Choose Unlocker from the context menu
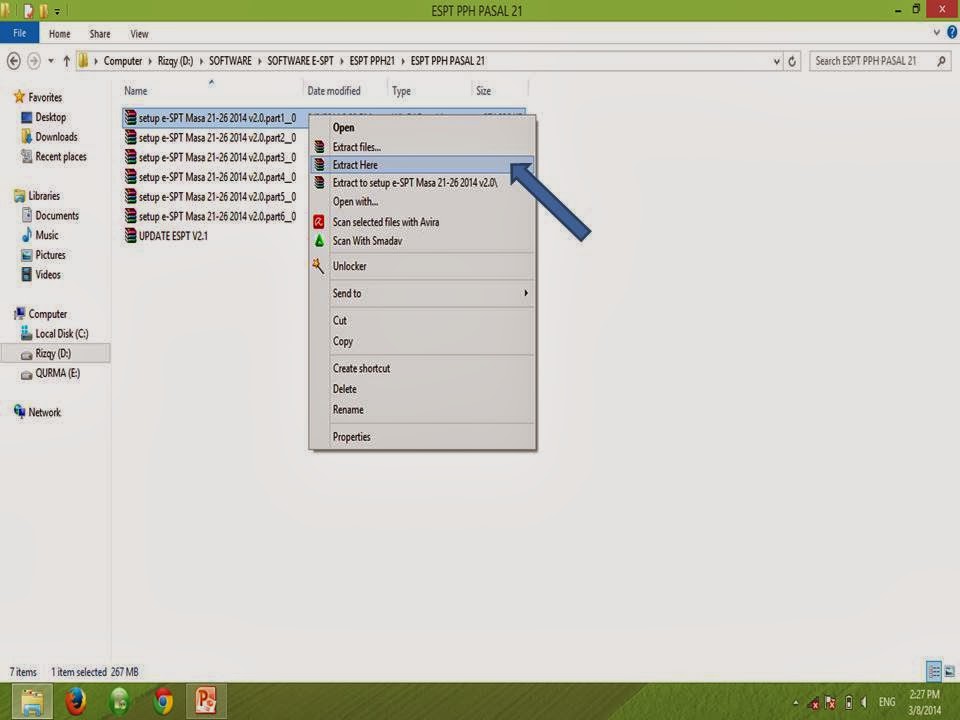Image resolution: width=960 pixels, height=720 pixels. coord(422,266)
